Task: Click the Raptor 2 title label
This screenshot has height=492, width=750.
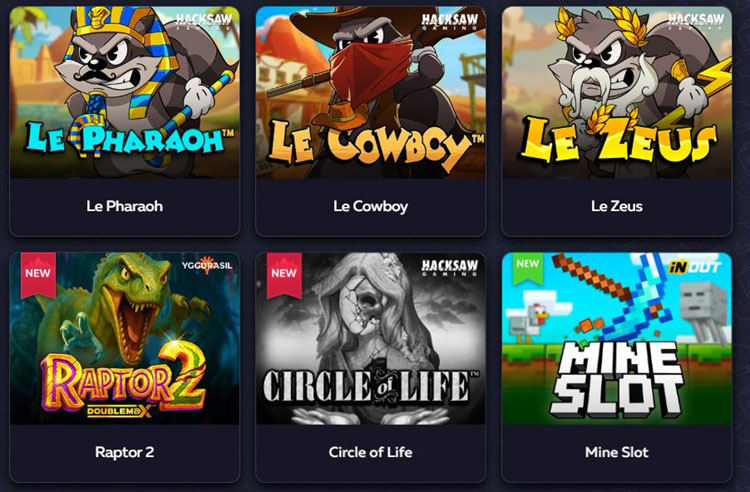Action: pos(124,452)
